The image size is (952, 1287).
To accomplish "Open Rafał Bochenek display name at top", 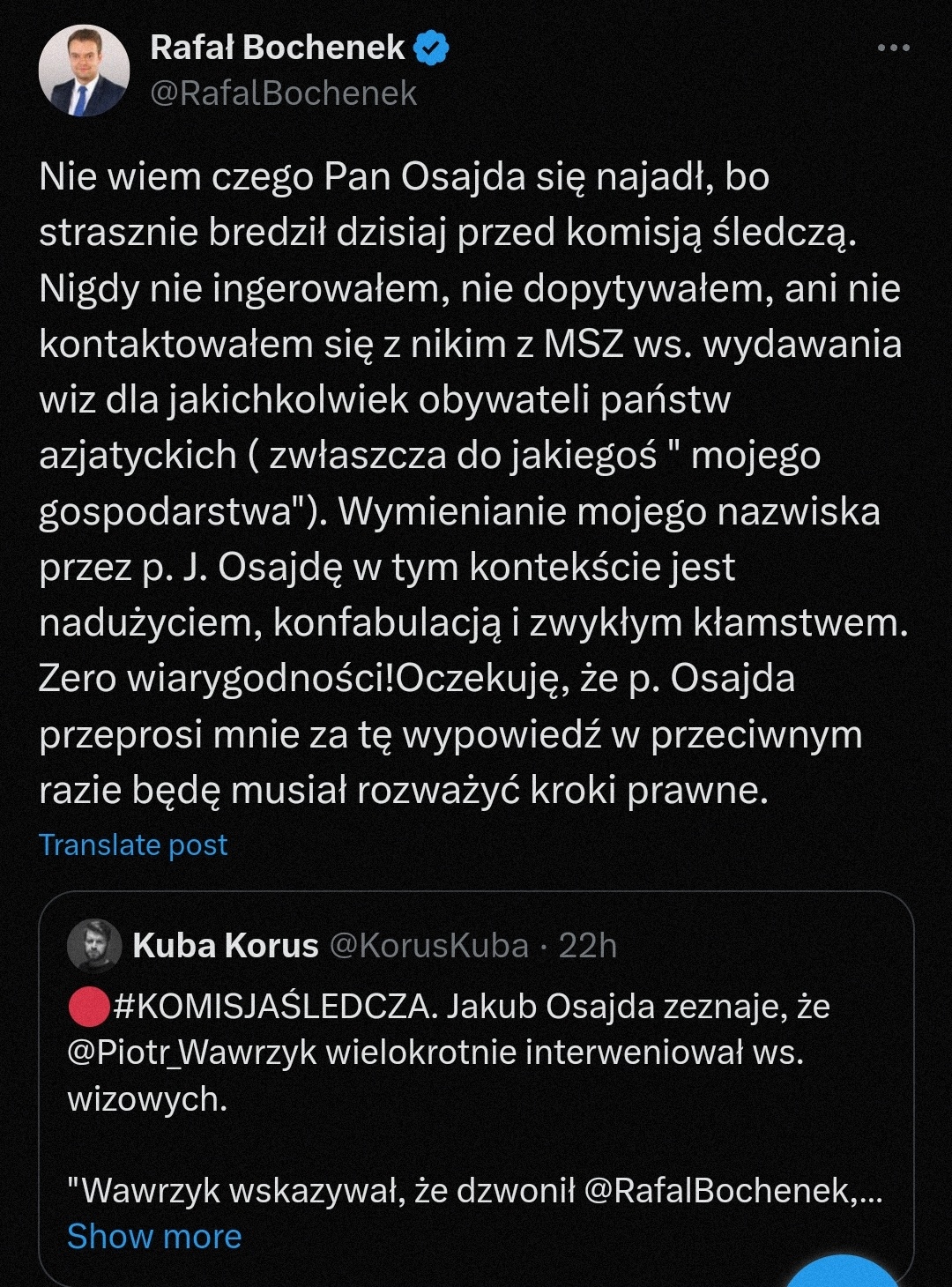I will (278, 48).
